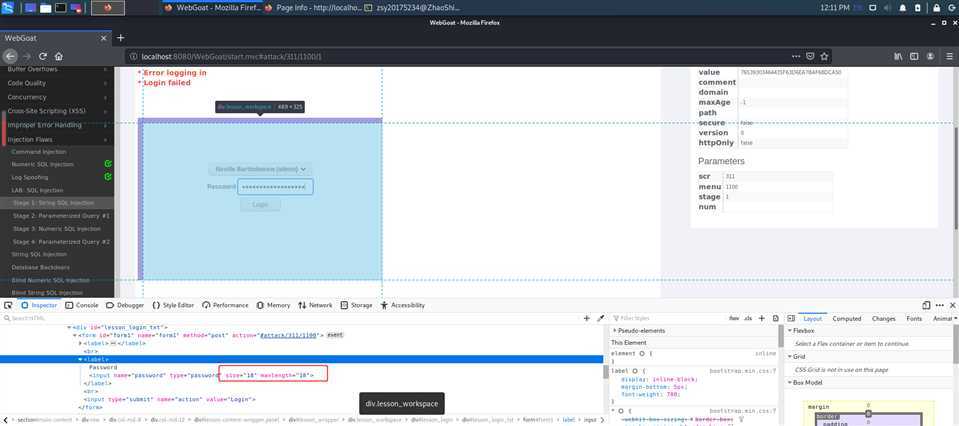Screen dimensions: 959x426
Task: Switch to the Debugger tab
Action: [125, 305]
